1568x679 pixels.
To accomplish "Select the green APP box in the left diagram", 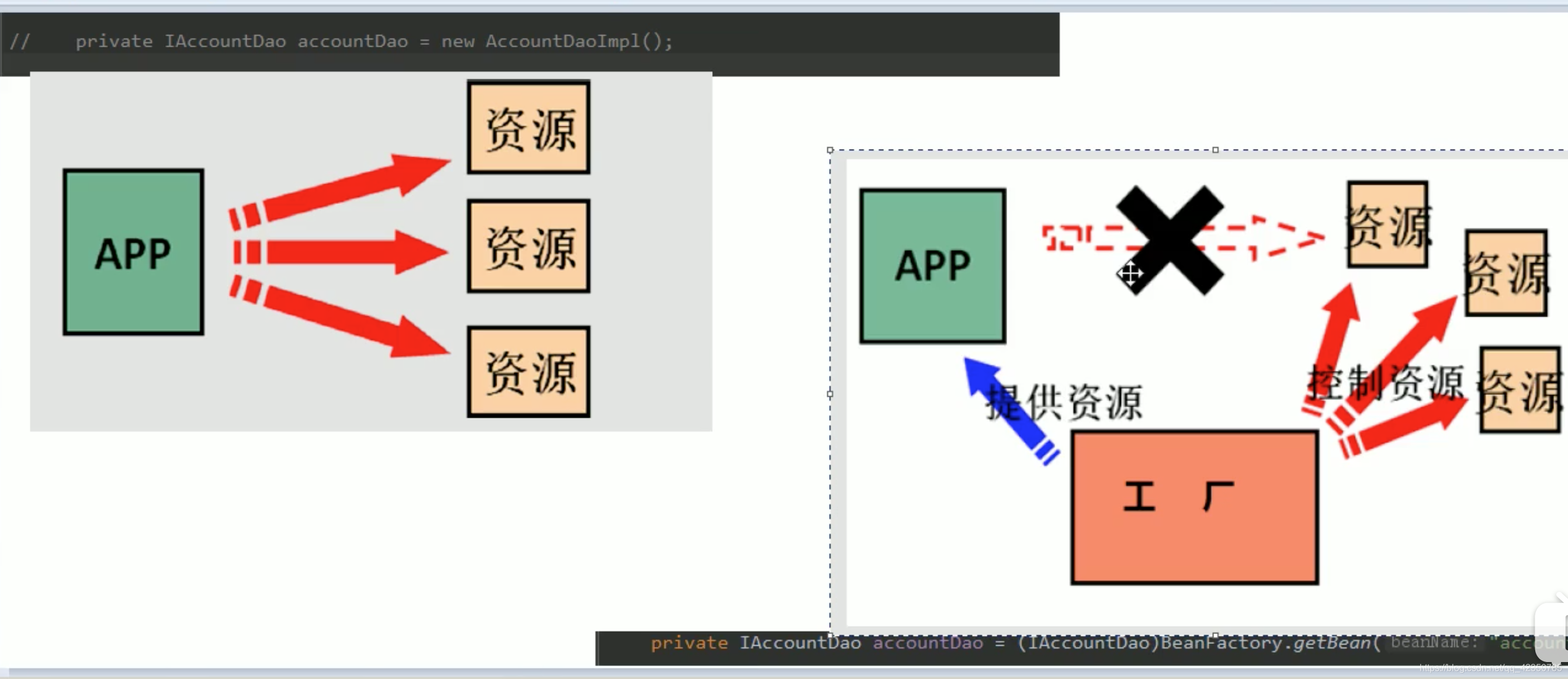I will 133,252.
